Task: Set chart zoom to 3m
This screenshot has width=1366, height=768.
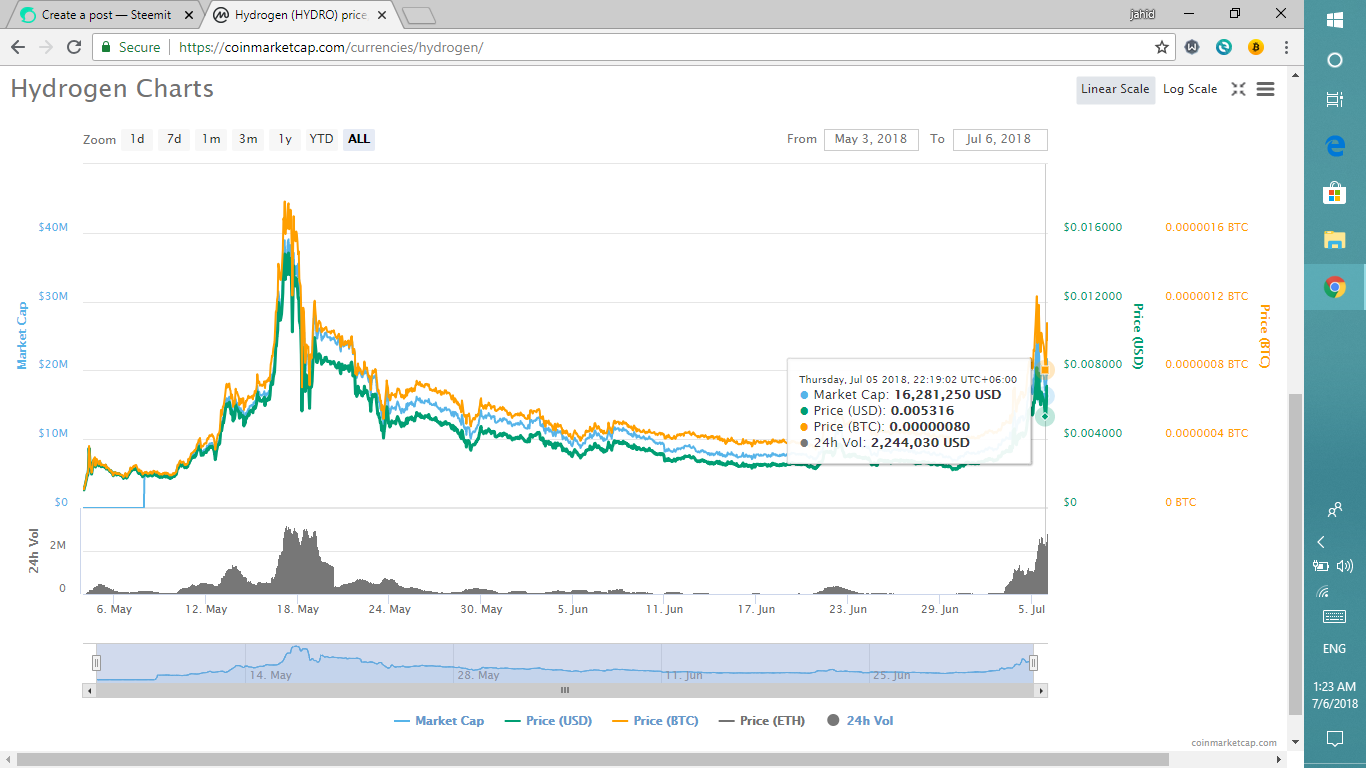Action: tap(248, 139)
